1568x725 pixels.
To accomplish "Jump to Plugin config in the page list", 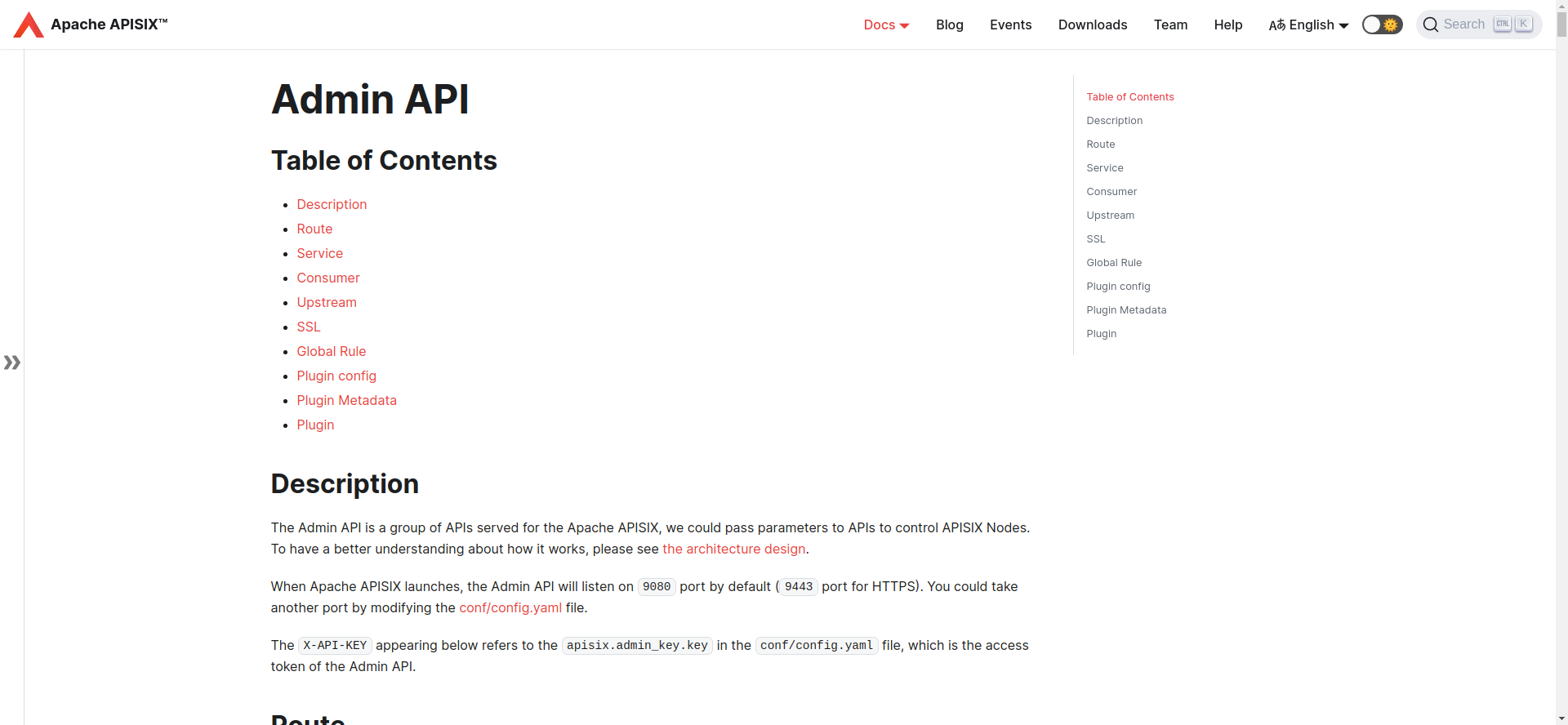I will pyautogui.click(x=336, y=376).
